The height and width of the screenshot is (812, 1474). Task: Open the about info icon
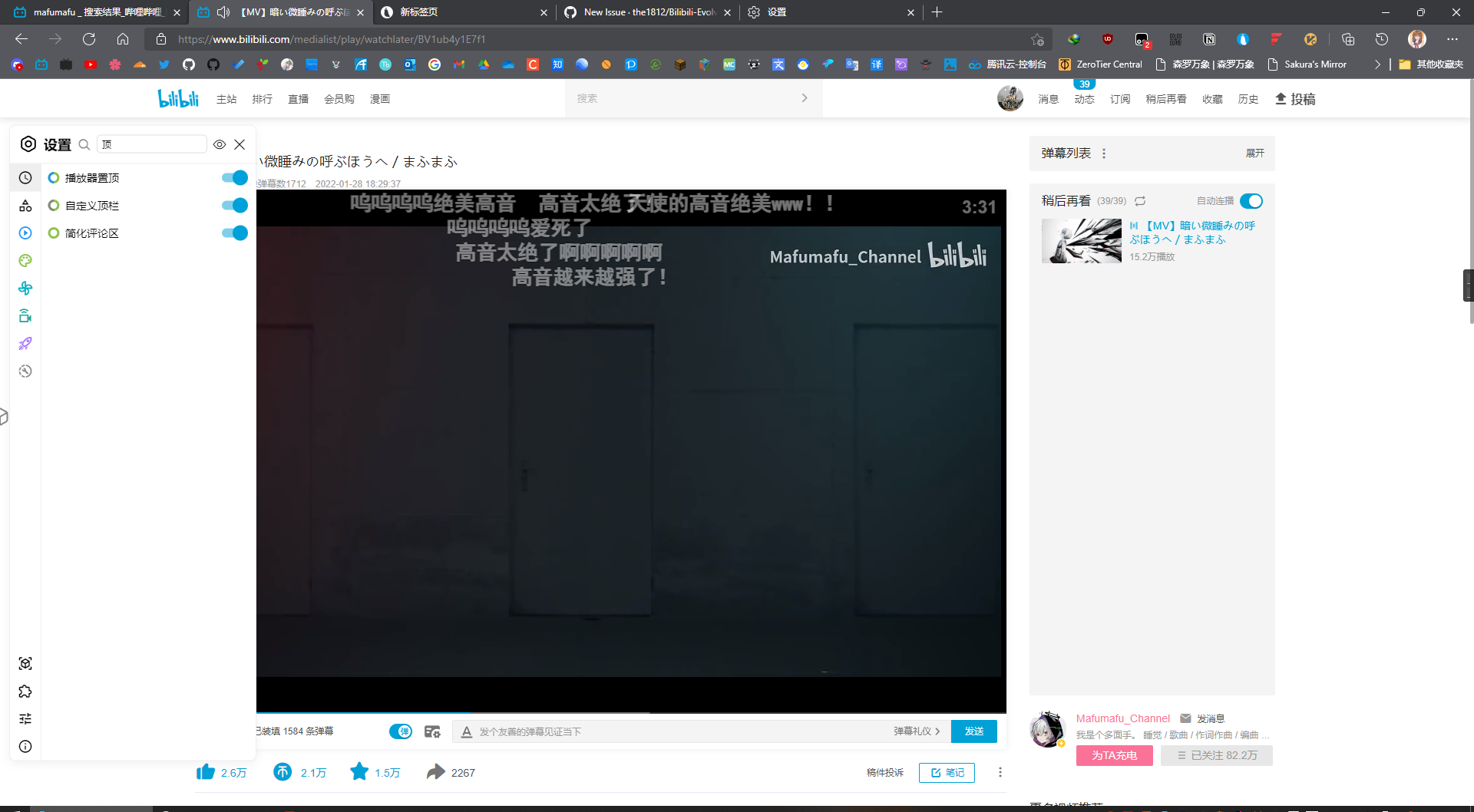click(25, 747)
